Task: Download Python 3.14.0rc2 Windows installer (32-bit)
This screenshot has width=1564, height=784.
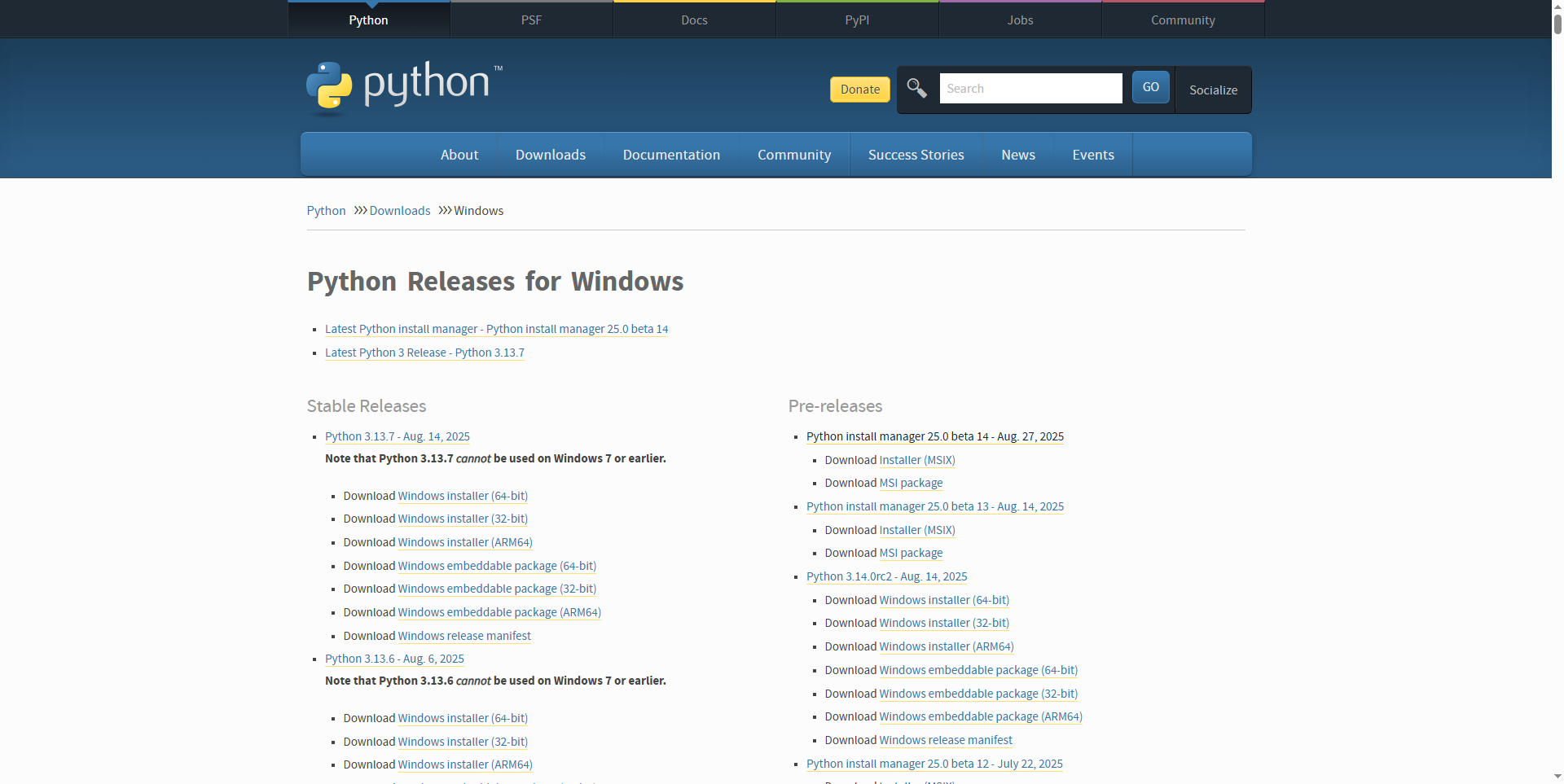Action: (944, 623)
